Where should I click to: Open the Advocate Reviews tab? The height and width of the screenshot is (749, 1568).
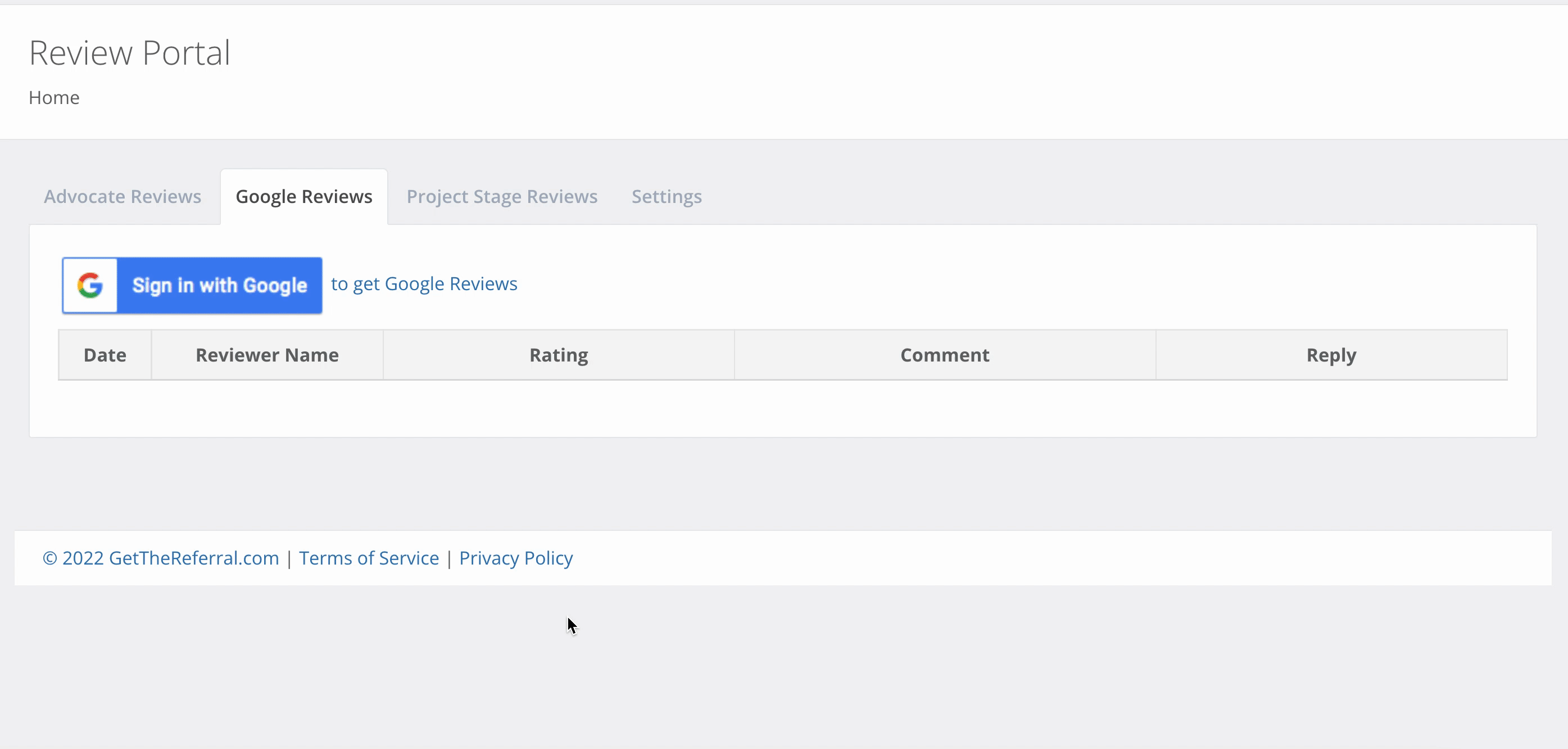[123, 197]
